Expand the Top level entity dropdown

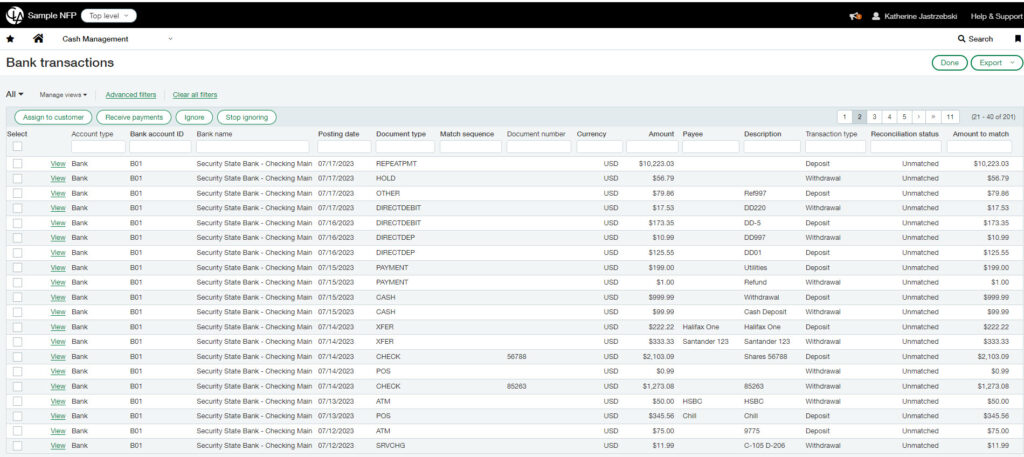(x=108, y=16)
